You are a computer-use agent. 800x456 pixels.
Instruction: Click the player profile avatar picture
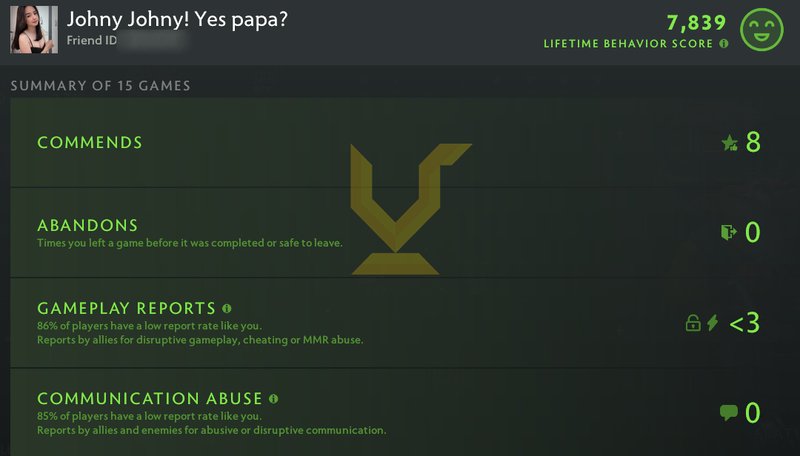pyautogui.click(x=34, y=30)
